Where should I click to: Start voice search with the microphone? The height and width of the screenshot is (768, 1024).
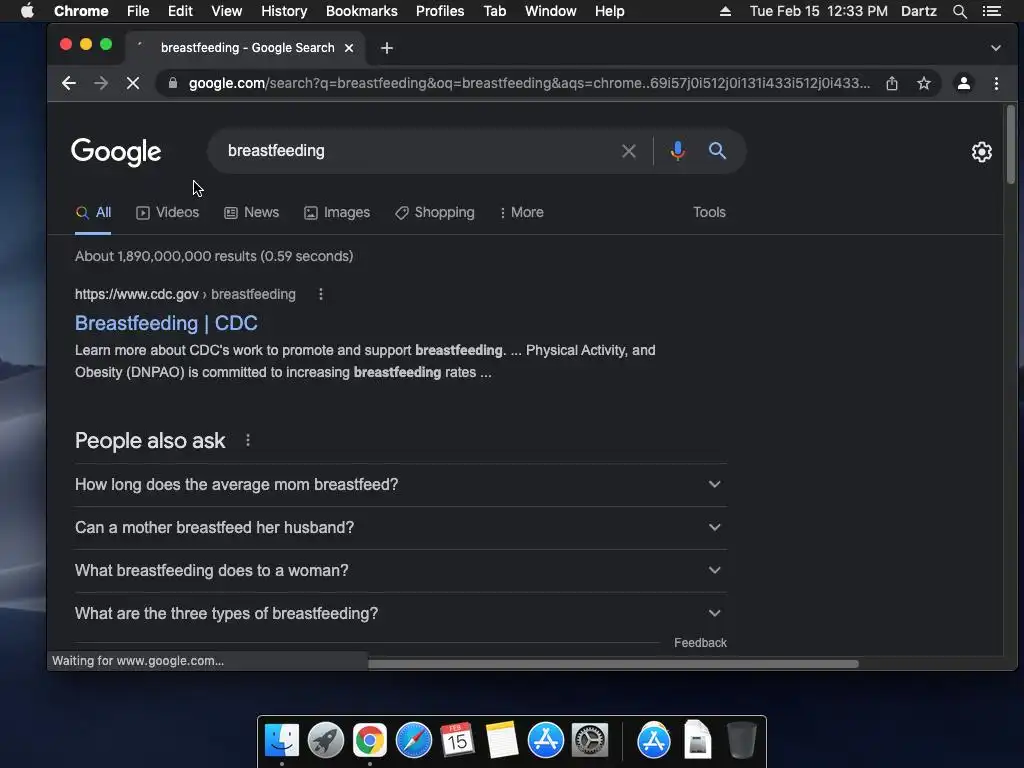[677, 151]
